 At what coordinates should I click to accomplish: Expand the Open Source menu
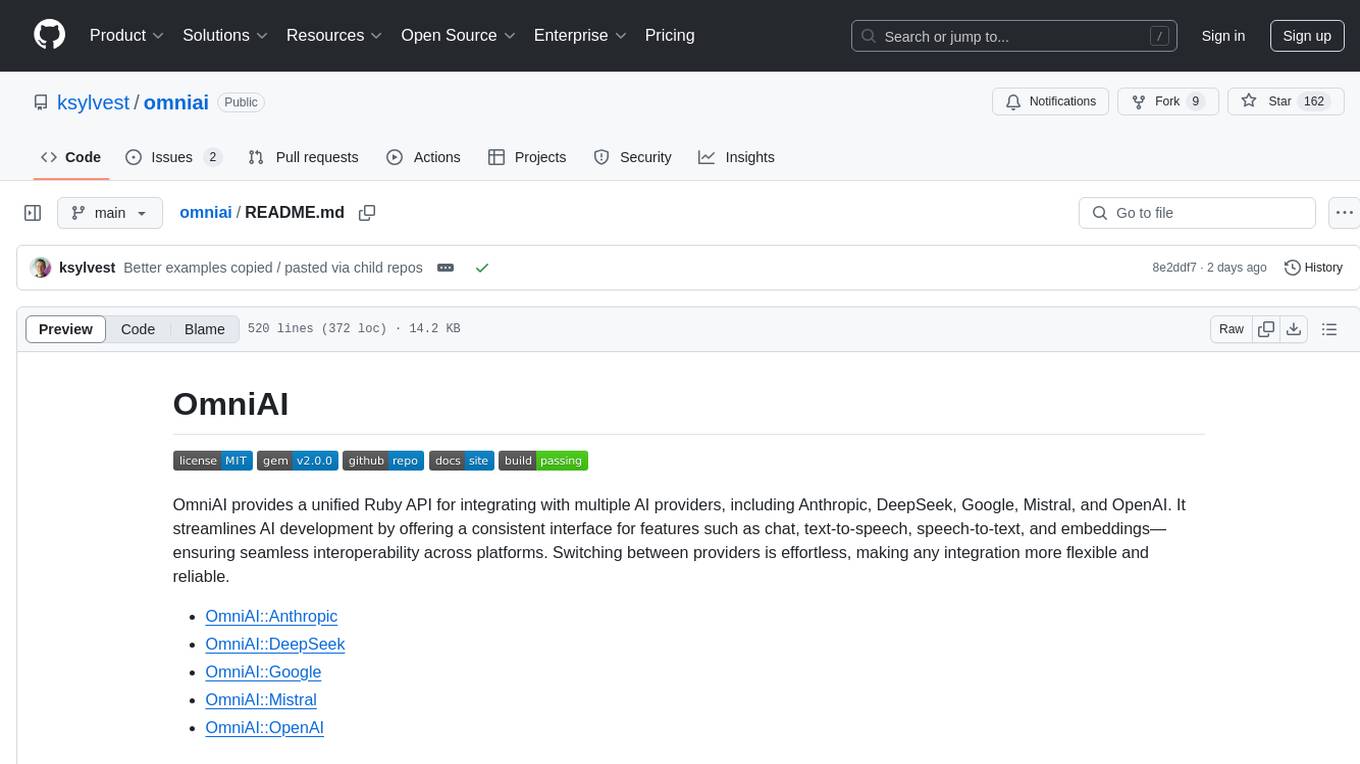point(458,35)
